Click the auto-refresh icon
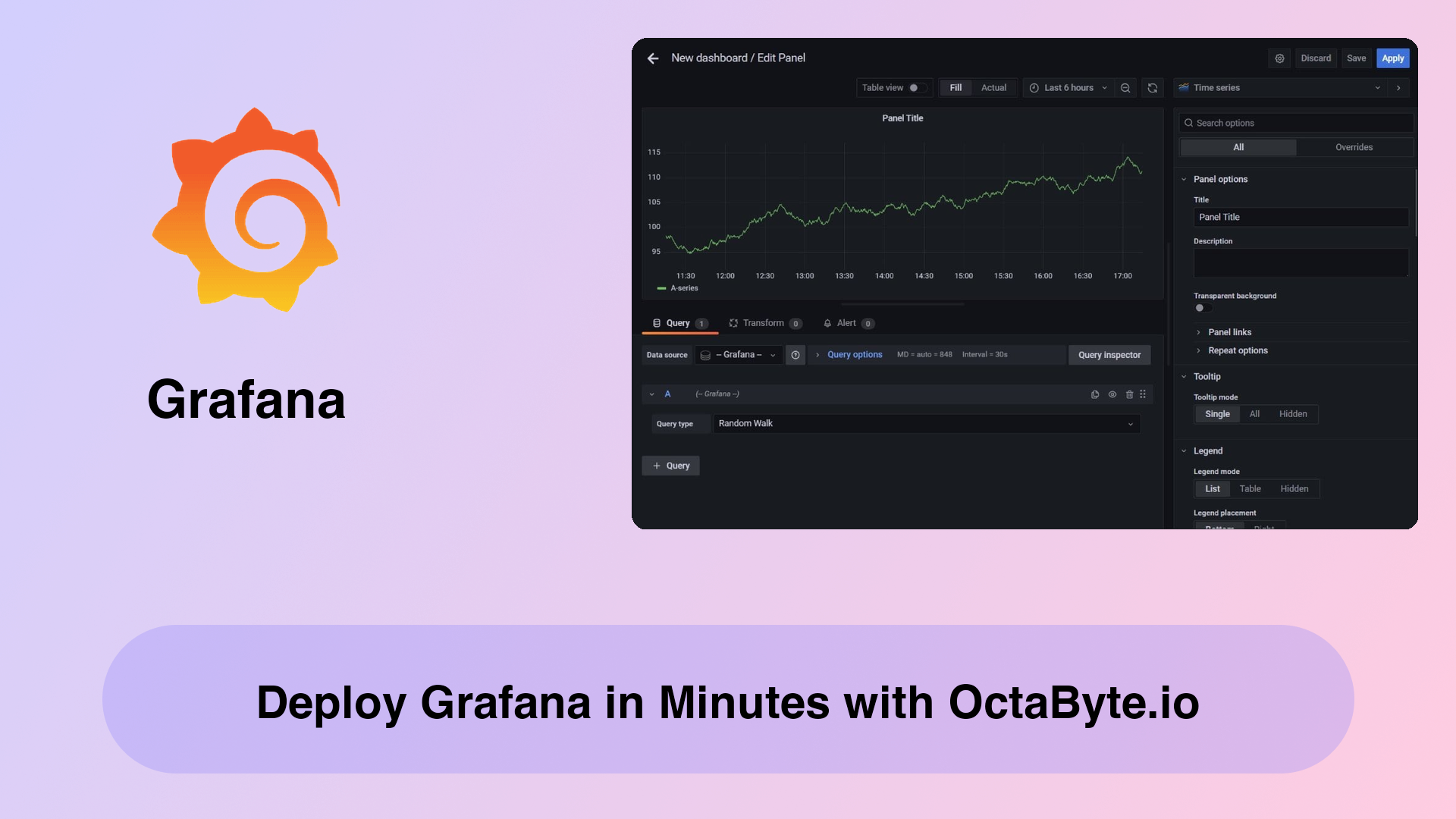This screenshot has width=1456, height=819. pos(1153,88)
